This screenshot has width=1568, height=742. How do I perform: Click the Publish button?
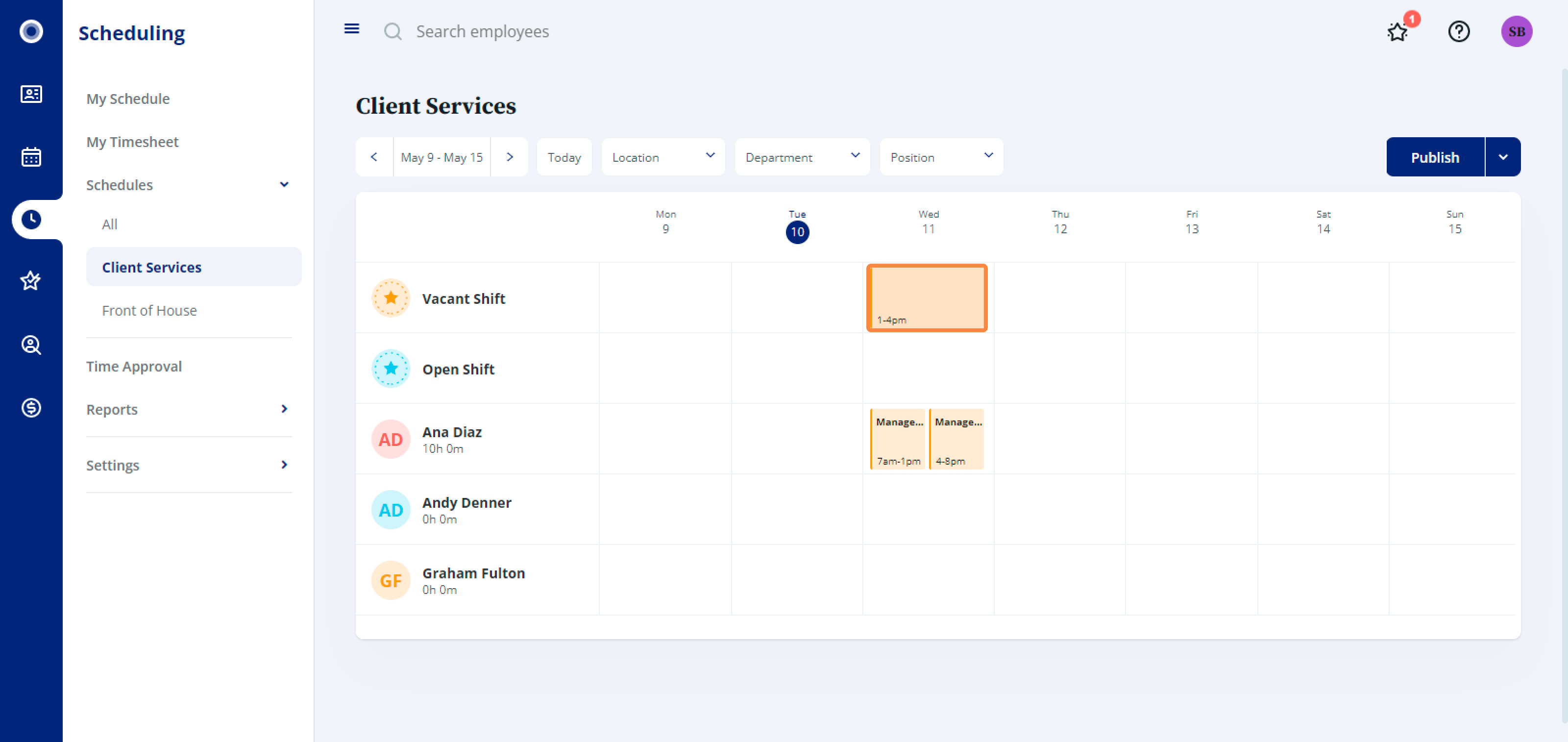pyautogui.click(x=1435, y=157)
